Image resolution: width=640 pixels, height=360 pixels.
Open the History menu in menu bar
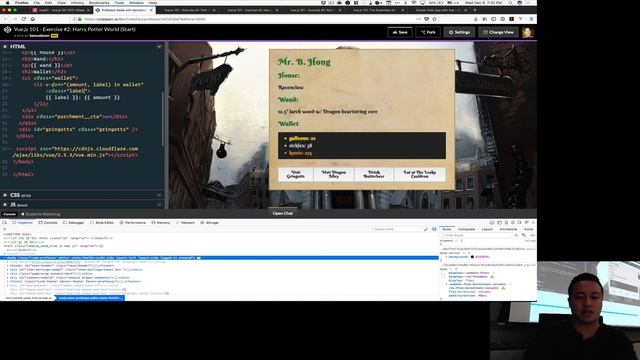coord(77,3)
